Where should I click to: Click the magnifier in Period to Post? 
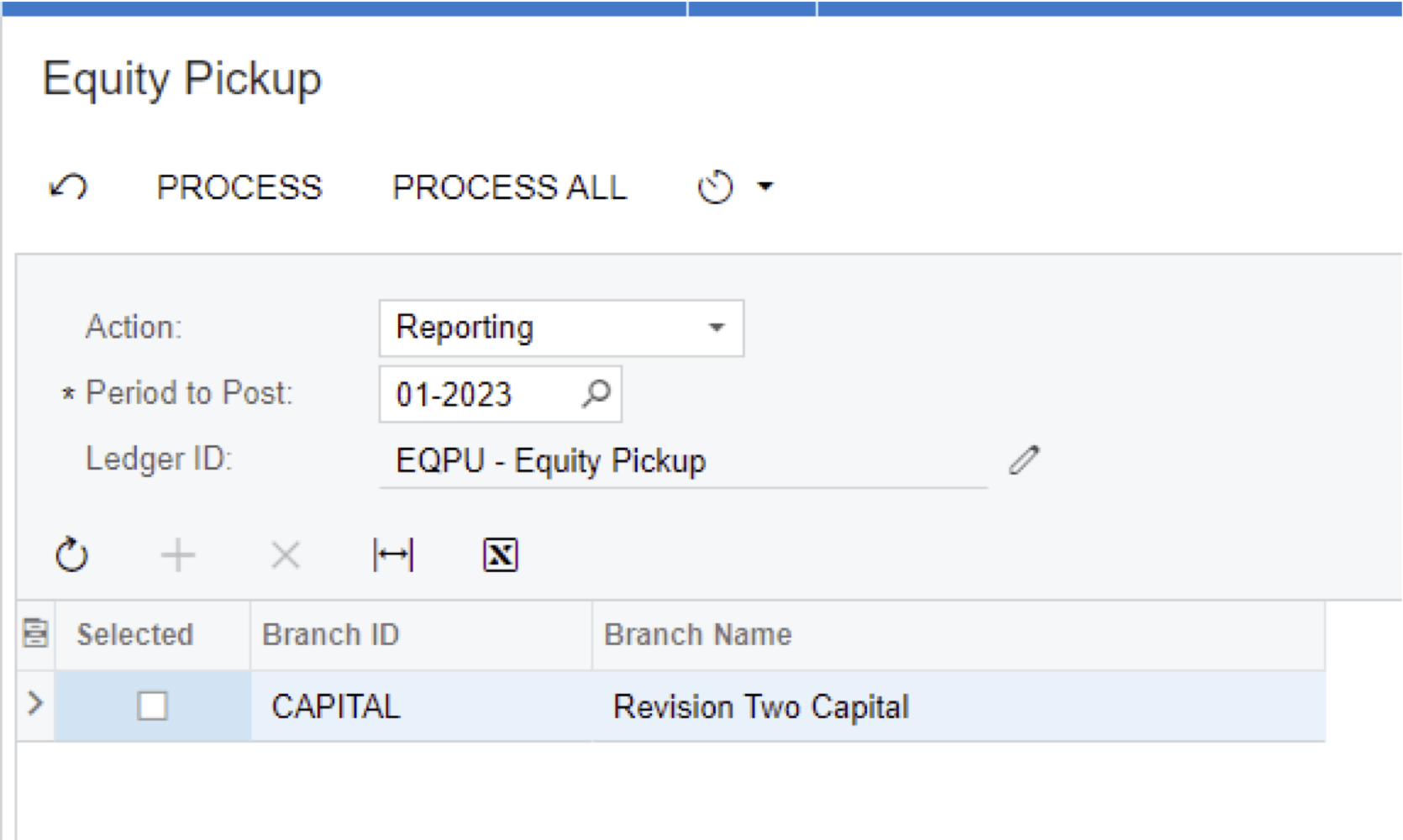coord(597,393)
